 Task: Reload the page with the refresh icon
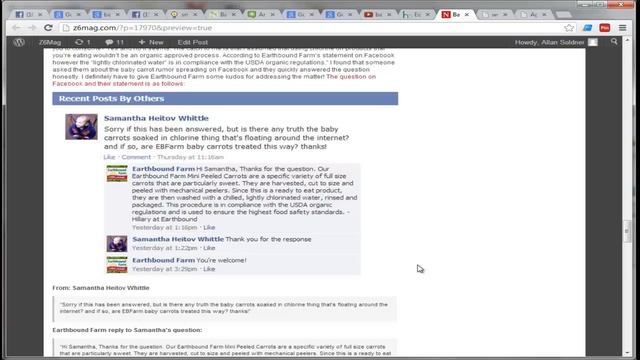coord(48,28)
